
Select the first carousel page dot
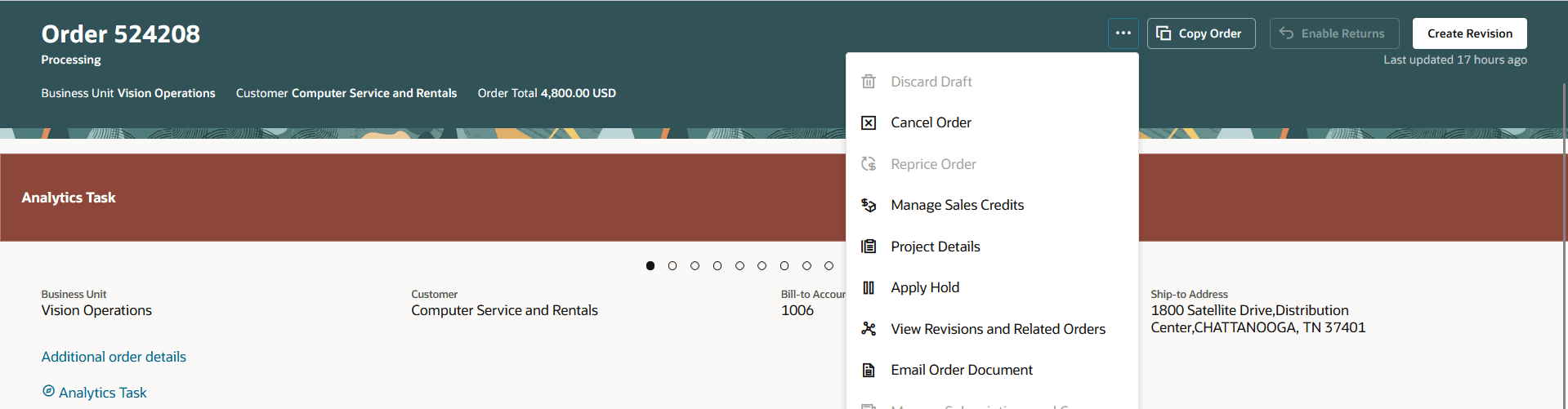(x=650, y=265)
